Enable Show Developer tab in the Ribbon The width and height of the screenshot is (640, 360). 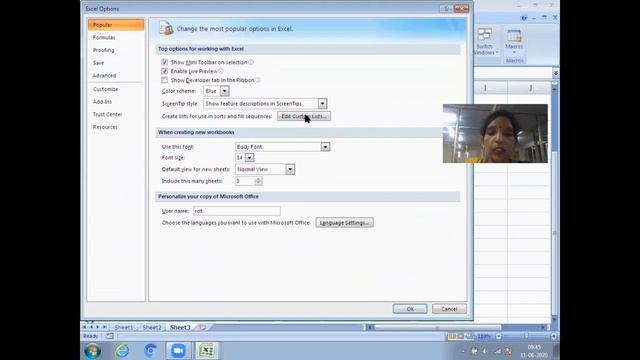[164, 80]
